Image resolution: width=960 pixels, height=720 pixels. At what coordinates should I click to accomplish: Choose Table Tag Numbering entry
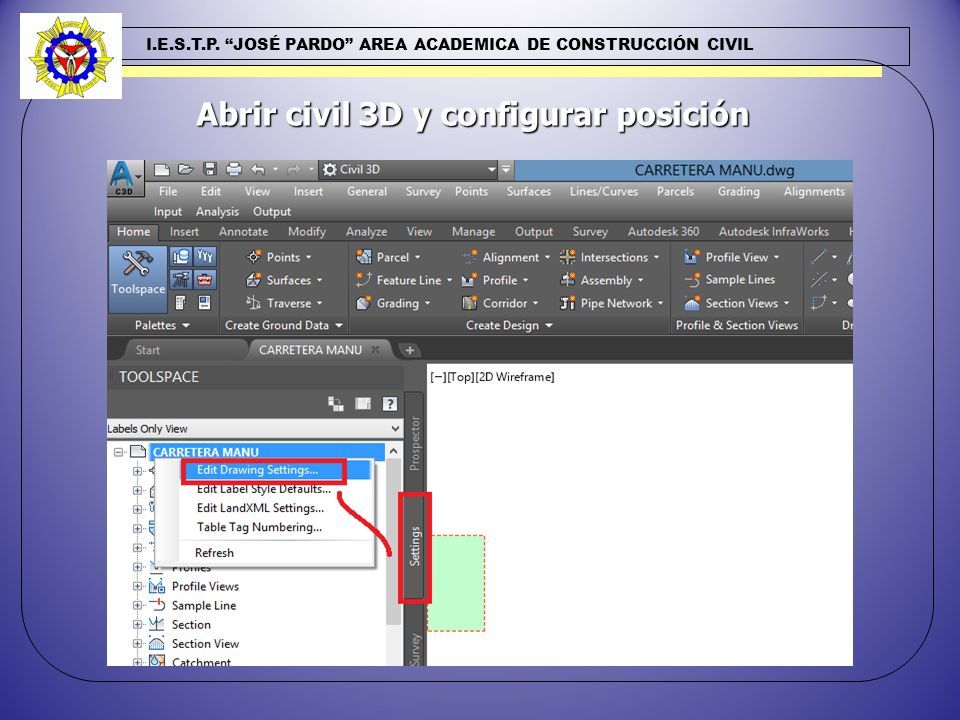point(259,527)
